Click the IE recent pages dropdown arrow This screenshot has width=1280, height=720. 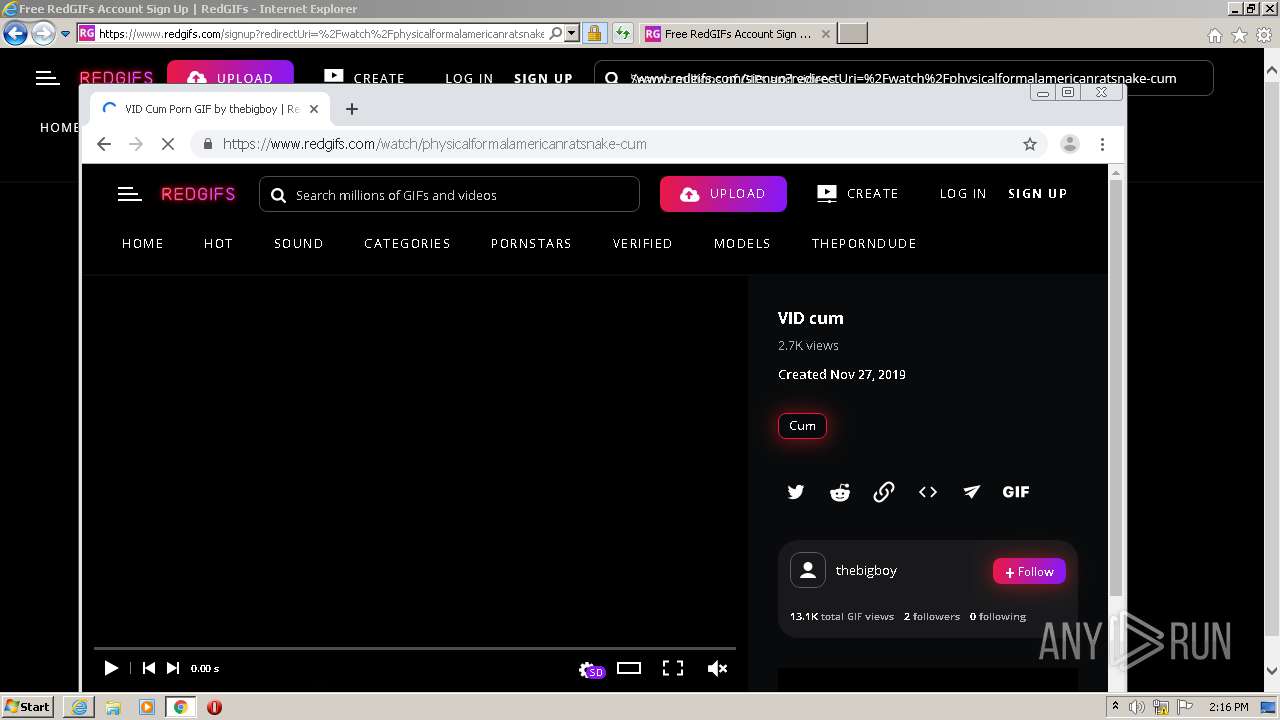[x=65, y=34]
